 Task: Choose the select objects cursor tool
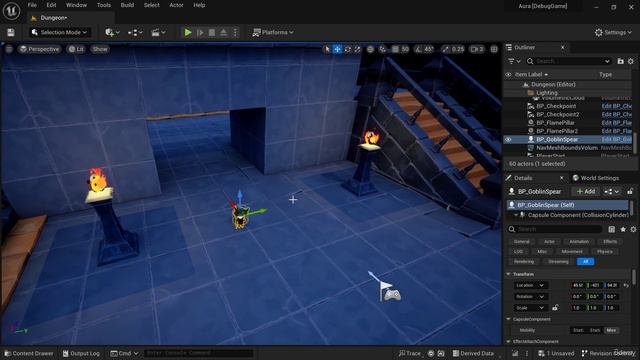click(327, 49)
